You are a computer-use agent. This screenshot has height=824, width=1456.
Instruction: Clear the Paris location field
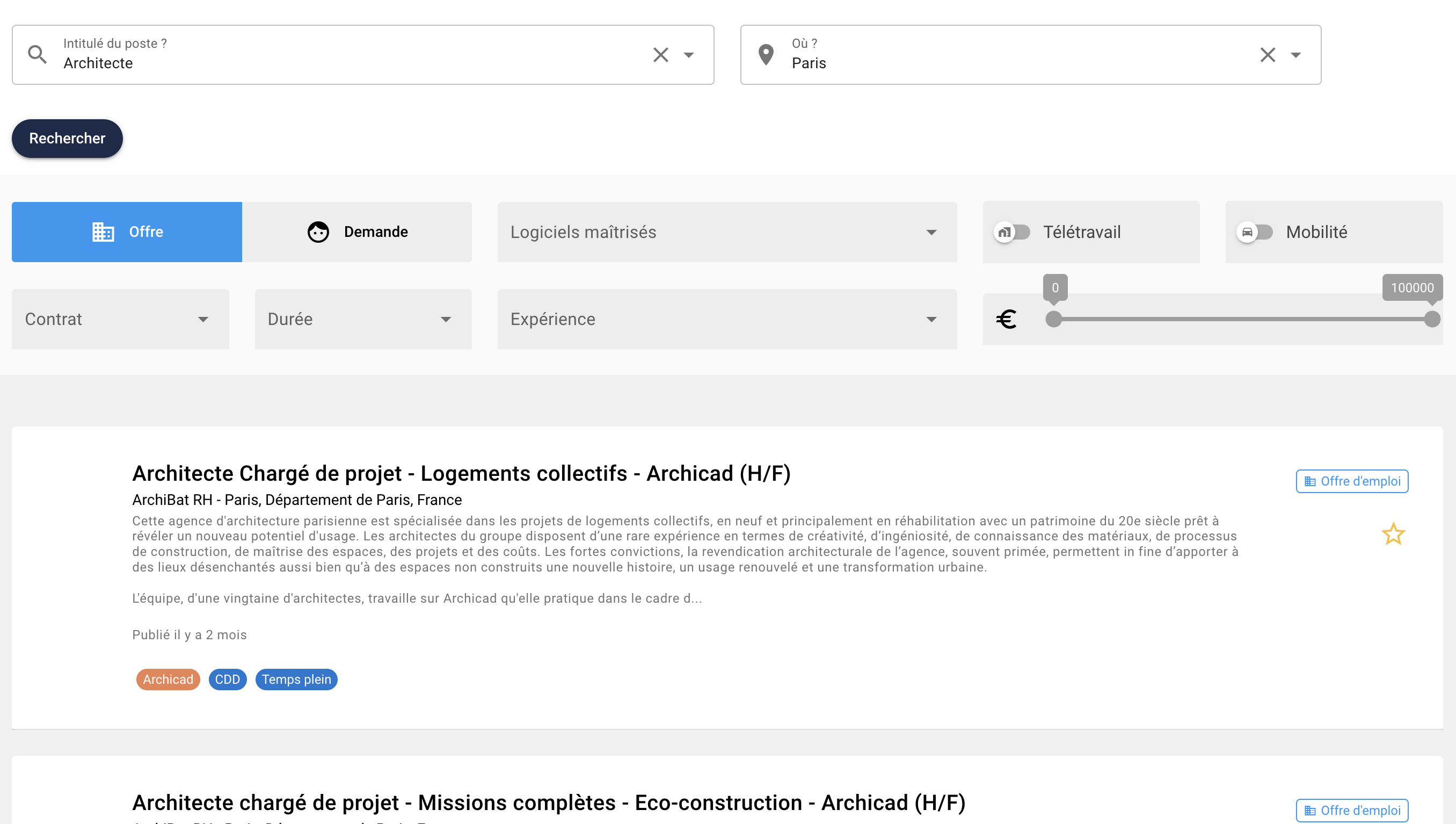coord(1267,55)
